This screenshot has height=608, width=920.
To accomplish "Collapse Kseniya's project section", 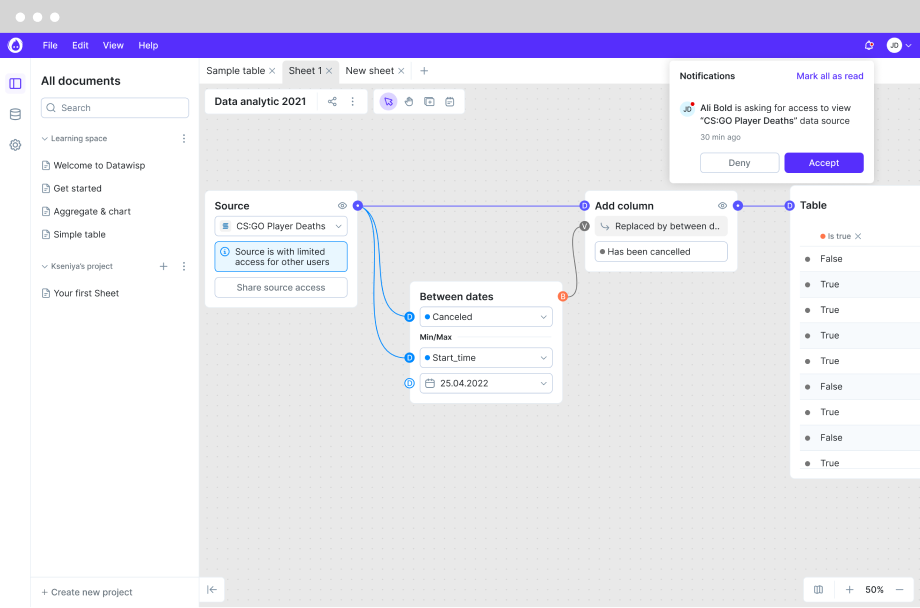I will coord(45,266).
